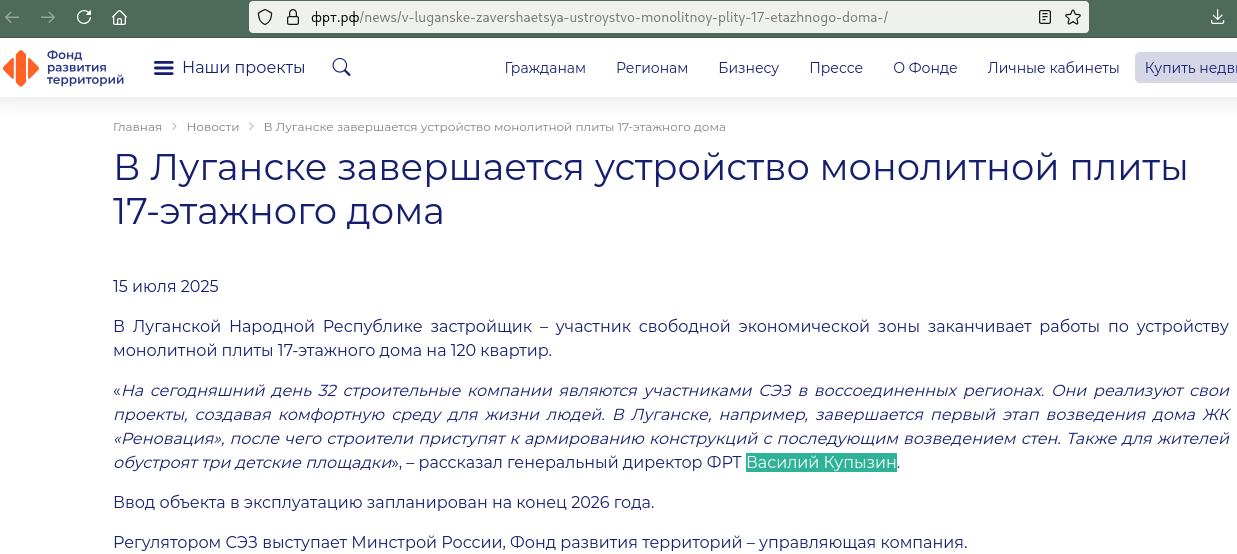Image resolution: width=1237 pixels, height=554 pixels.
Task: Go to Главная breadcrumb link
Action: click(137, 127)
